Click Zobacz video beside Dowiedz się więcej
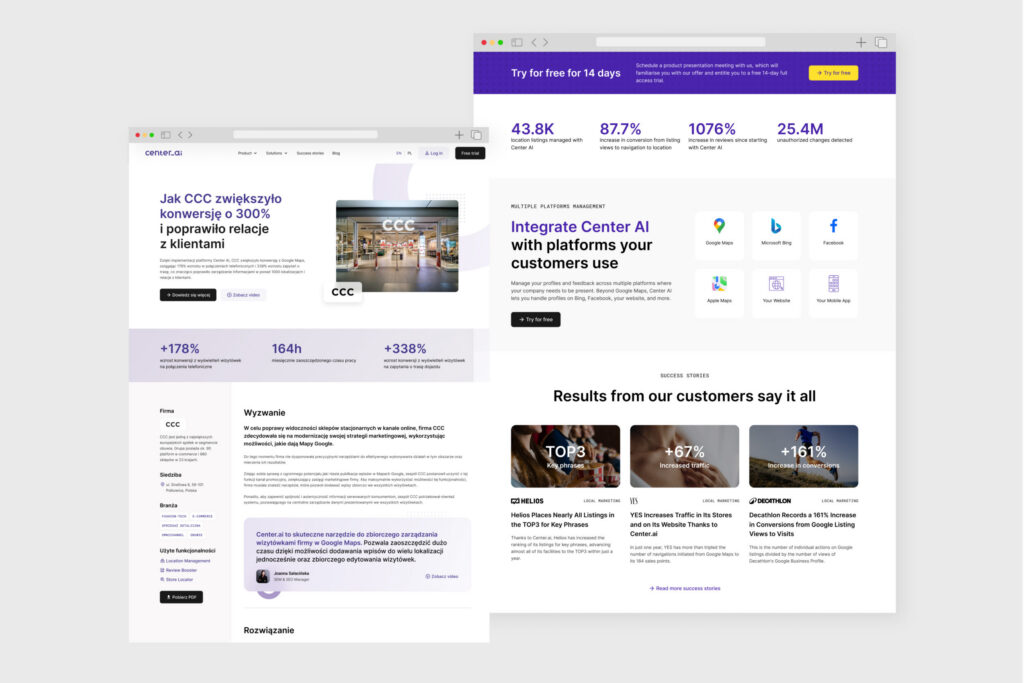1024x683 pixels. (244, 295)
